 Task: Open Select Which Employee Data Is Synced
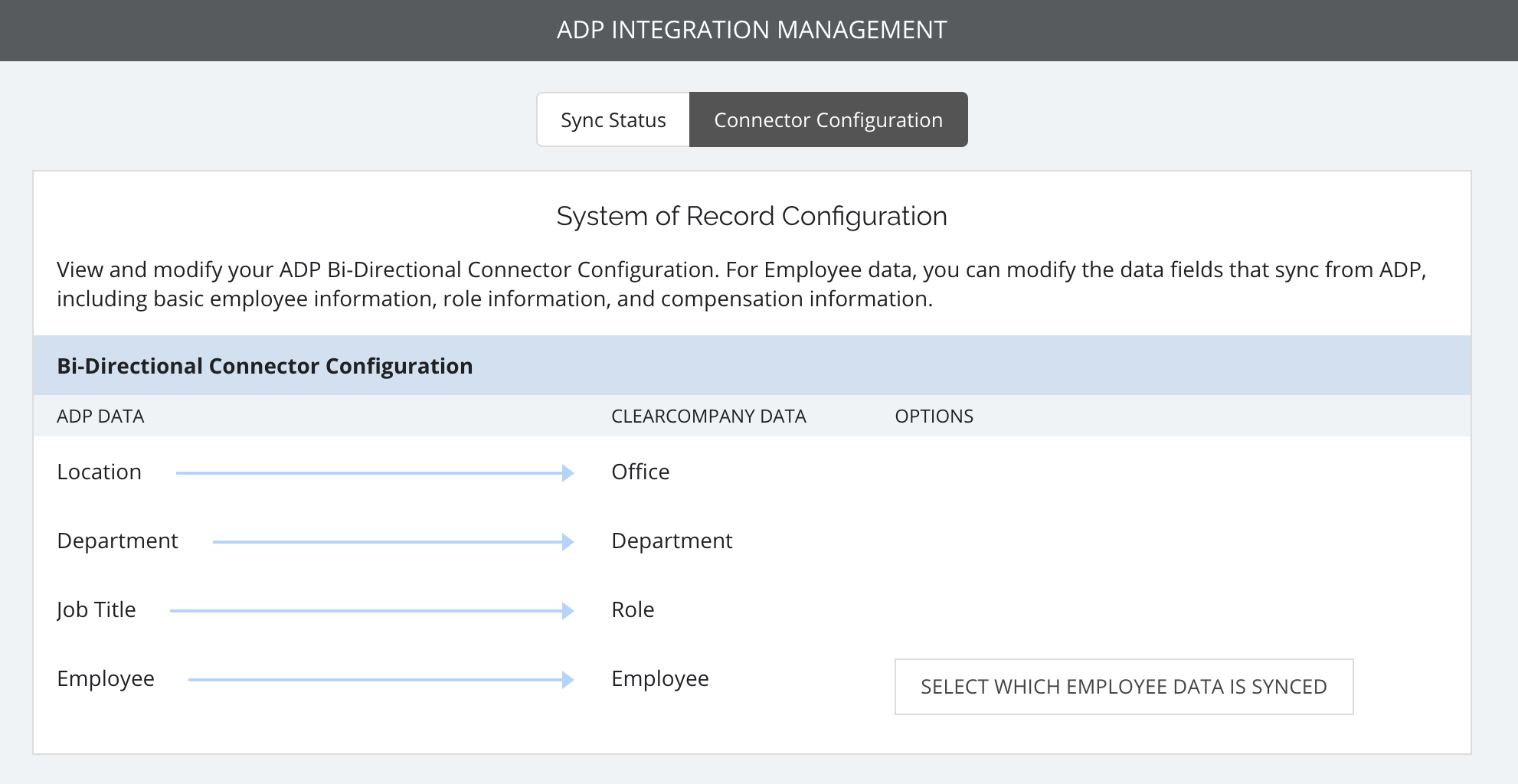(1124, 687)
